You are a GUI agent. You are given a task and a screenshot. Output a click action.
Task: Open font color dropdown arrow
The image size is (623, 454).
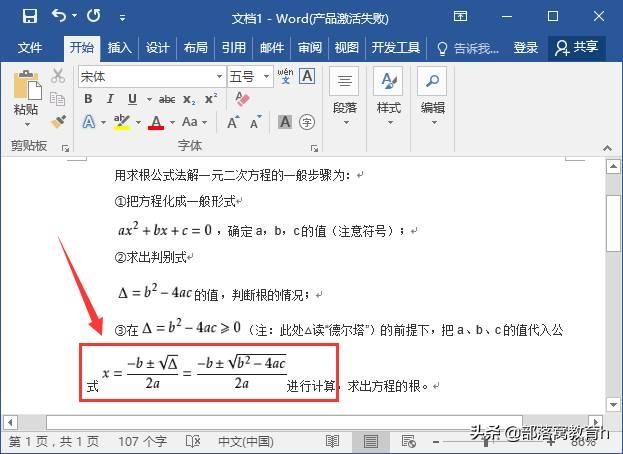point(172,122)
